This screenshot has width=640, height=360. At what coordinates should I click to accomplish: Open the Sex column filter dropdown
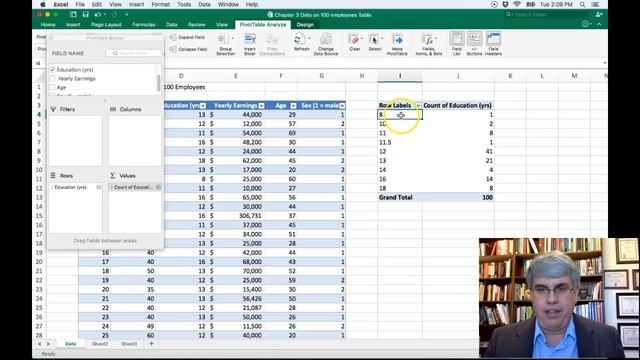(342, 106)
